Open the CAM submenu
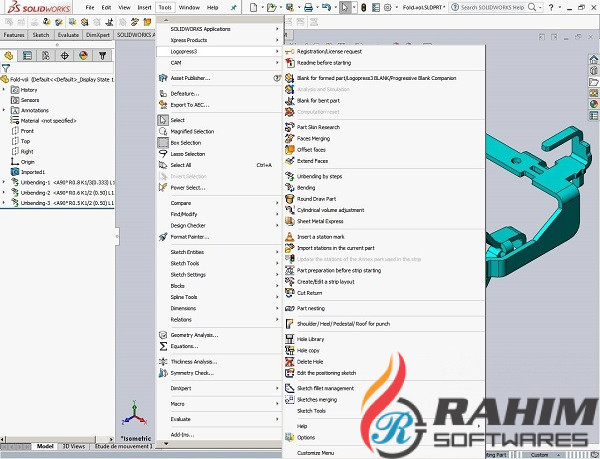 pyautogui.click(x=219, y=63)
